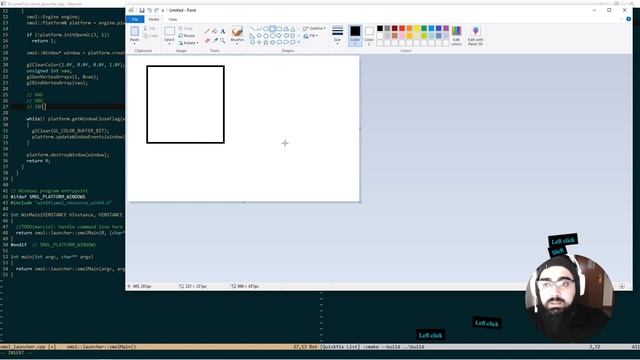The image size is (640, 360).
Task: Switch to the Home ribbon tab
Action: pyautogui.click(x=154, y=19)
